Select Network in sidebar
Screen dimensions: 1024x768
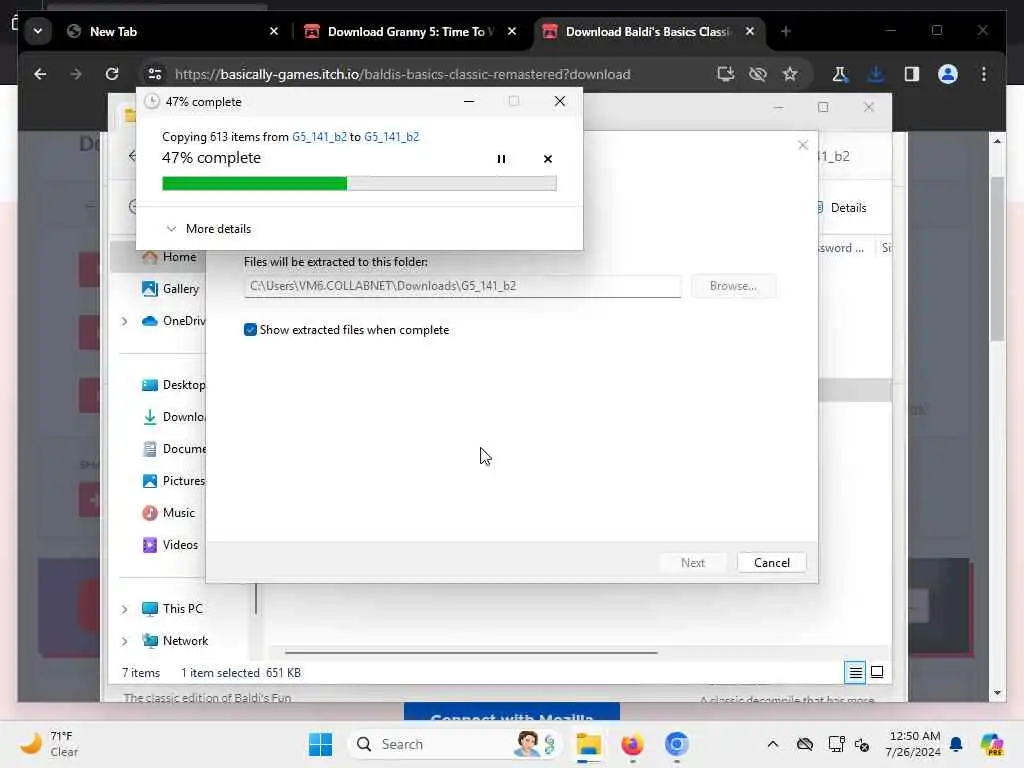175,641
